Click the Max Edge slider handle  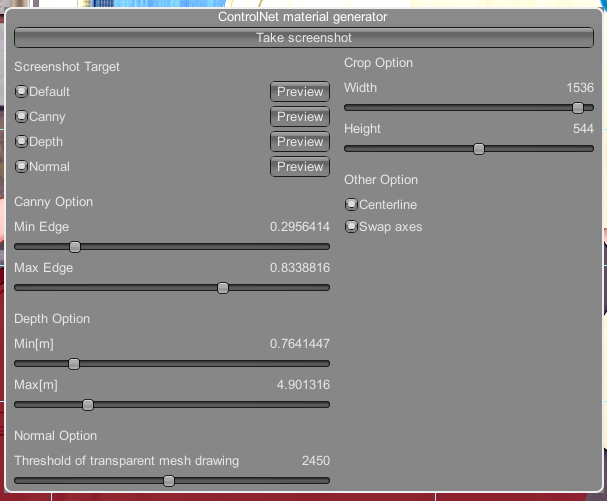(x=223, y=288)
